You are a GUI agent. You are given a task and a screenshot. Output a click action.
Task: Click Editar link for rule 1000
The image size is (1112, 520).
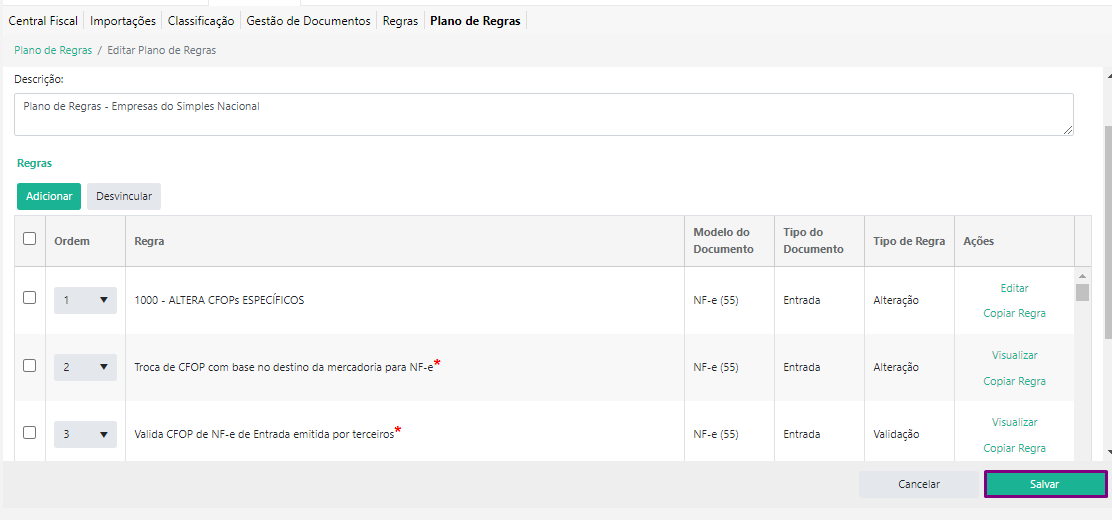click(1014, 288)
